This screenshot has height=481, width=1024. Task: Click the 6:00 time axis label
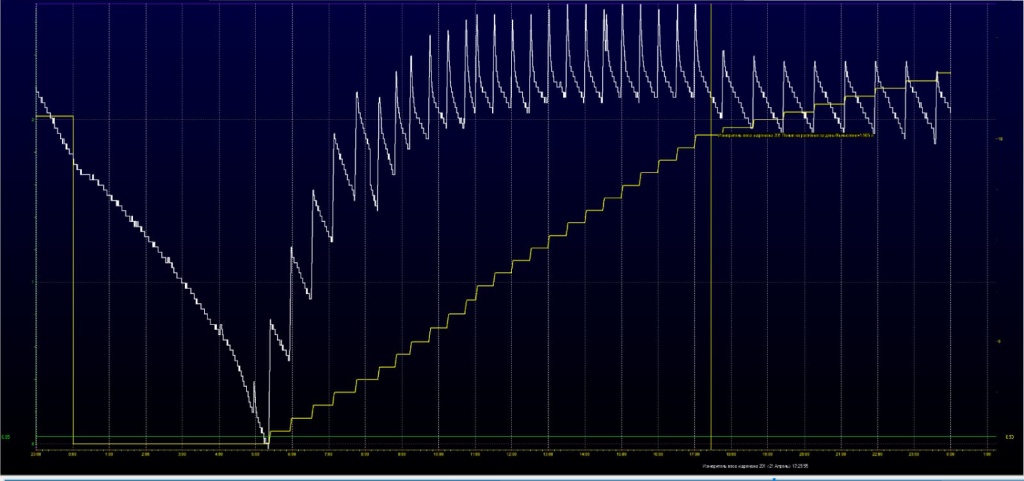[x=291, y=454]
